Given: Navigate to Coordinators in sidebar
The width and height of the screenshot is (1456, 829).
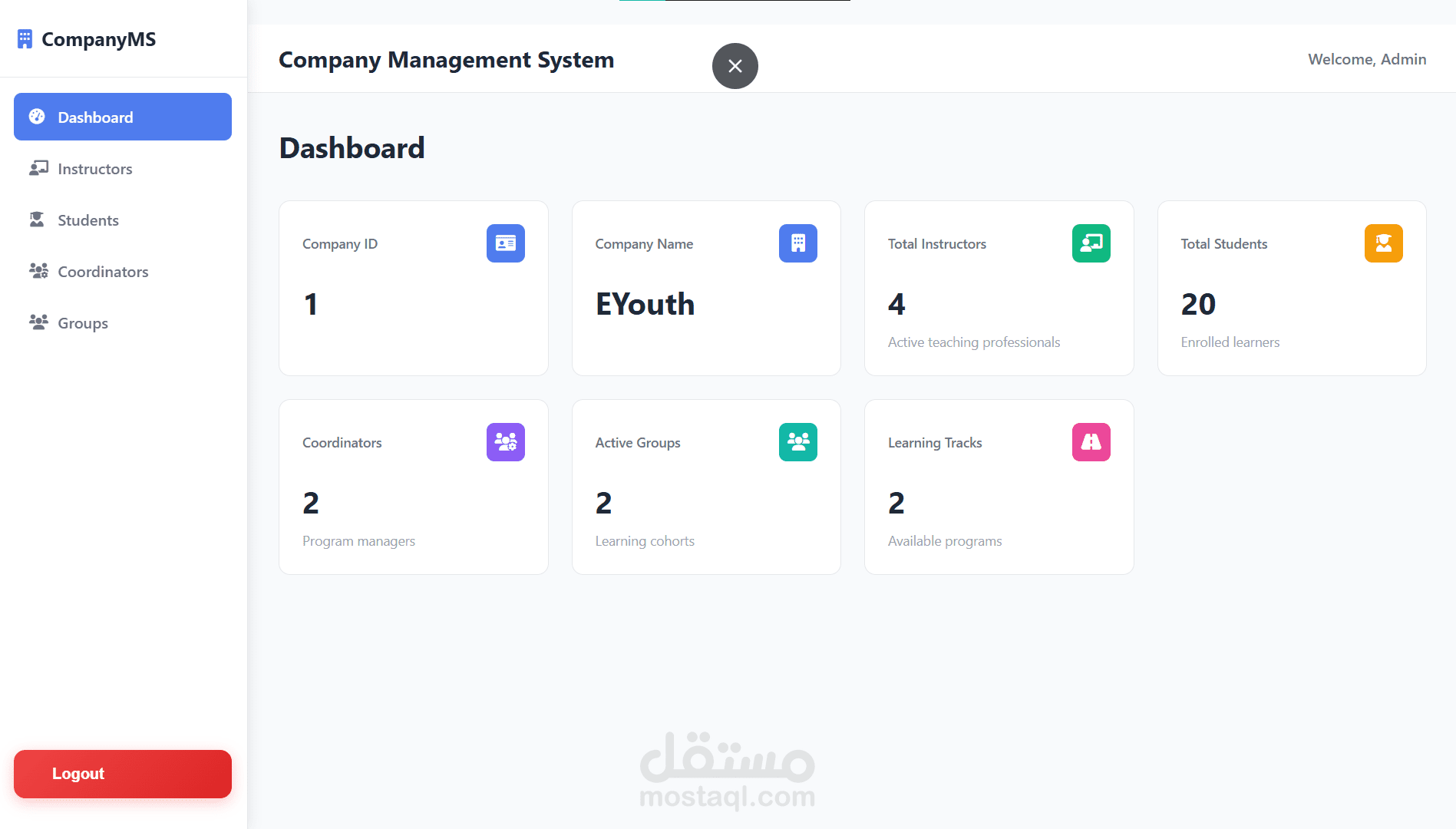Looking at the screenshot, I should (x=123, y=271).
